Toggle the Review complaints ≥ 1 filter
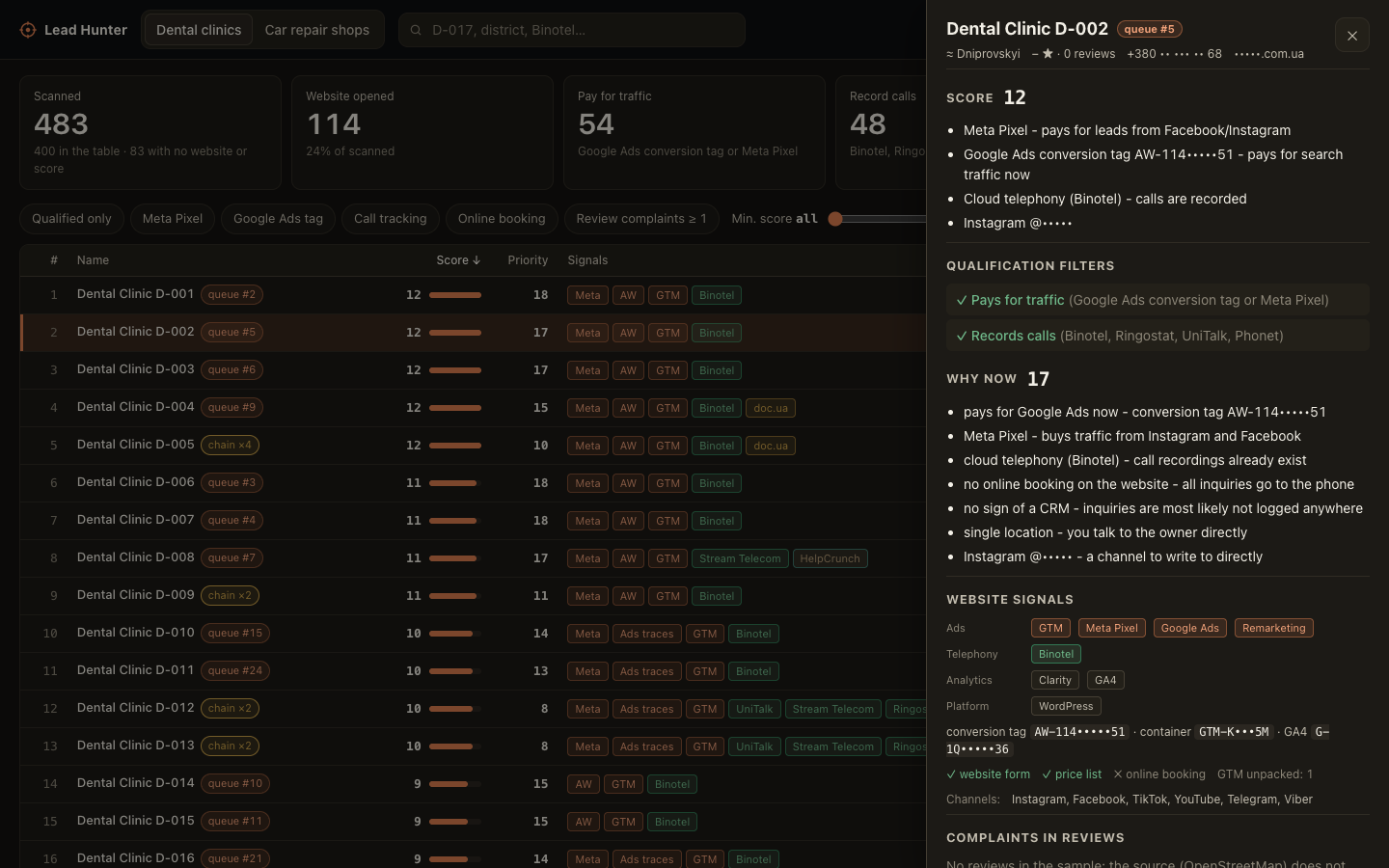The width and height of the screenshot is (1389, 868). [641, 219]
